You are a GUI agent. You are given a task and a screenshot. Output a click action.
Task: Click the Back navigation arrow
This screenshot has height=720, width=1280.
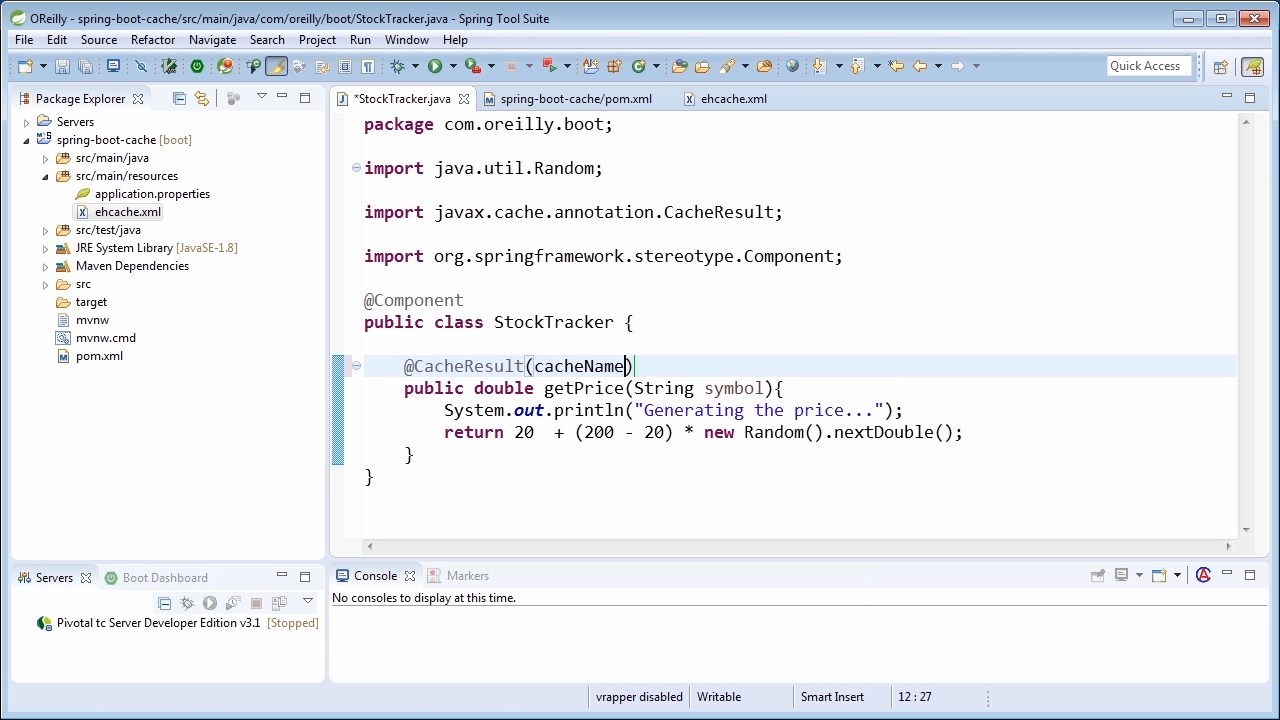click(920, 66)
